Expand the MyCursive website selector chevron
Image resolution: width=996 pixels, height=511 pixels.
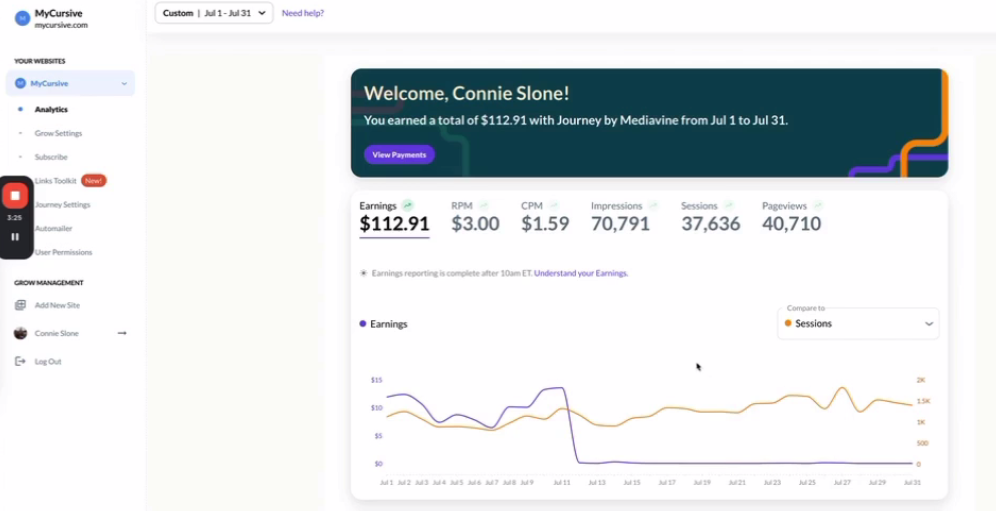click(x=124, y=83)
